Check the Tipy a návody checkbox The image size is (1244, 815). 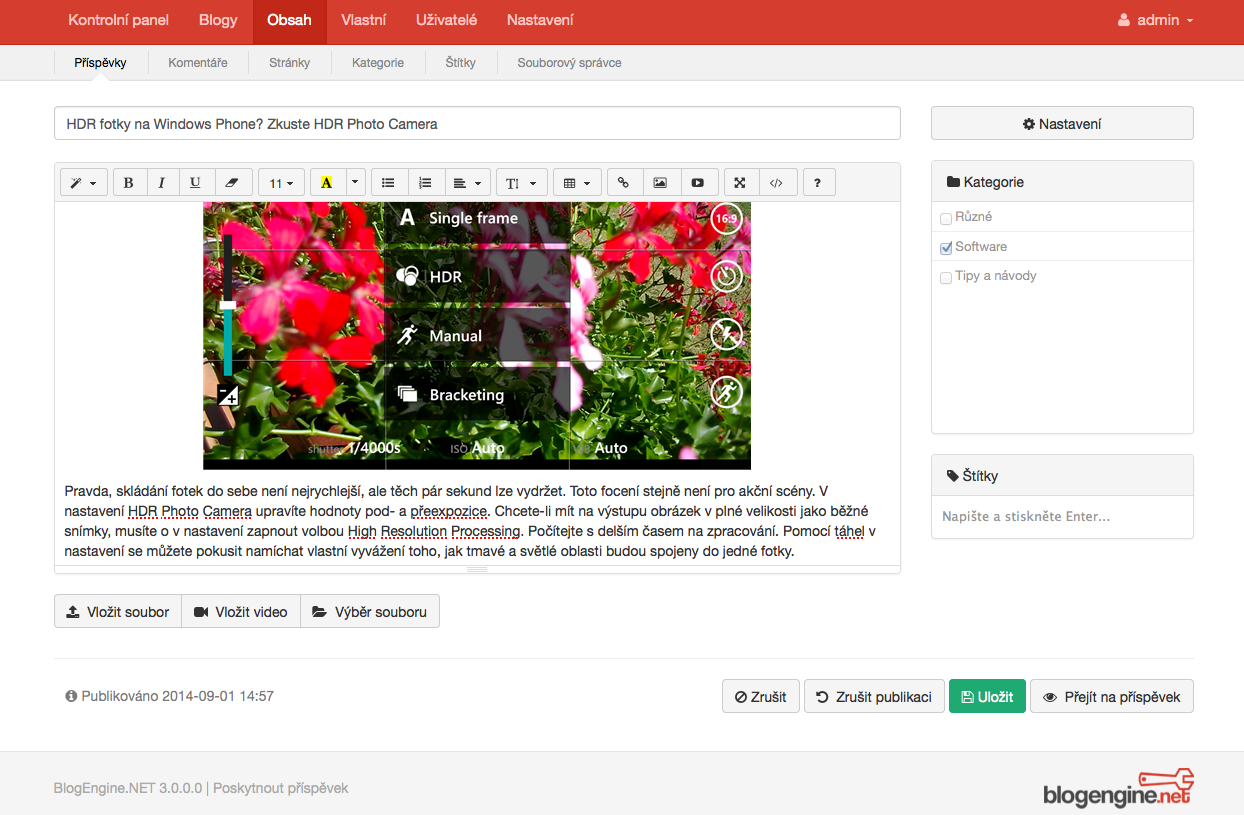tap(946, 278)
